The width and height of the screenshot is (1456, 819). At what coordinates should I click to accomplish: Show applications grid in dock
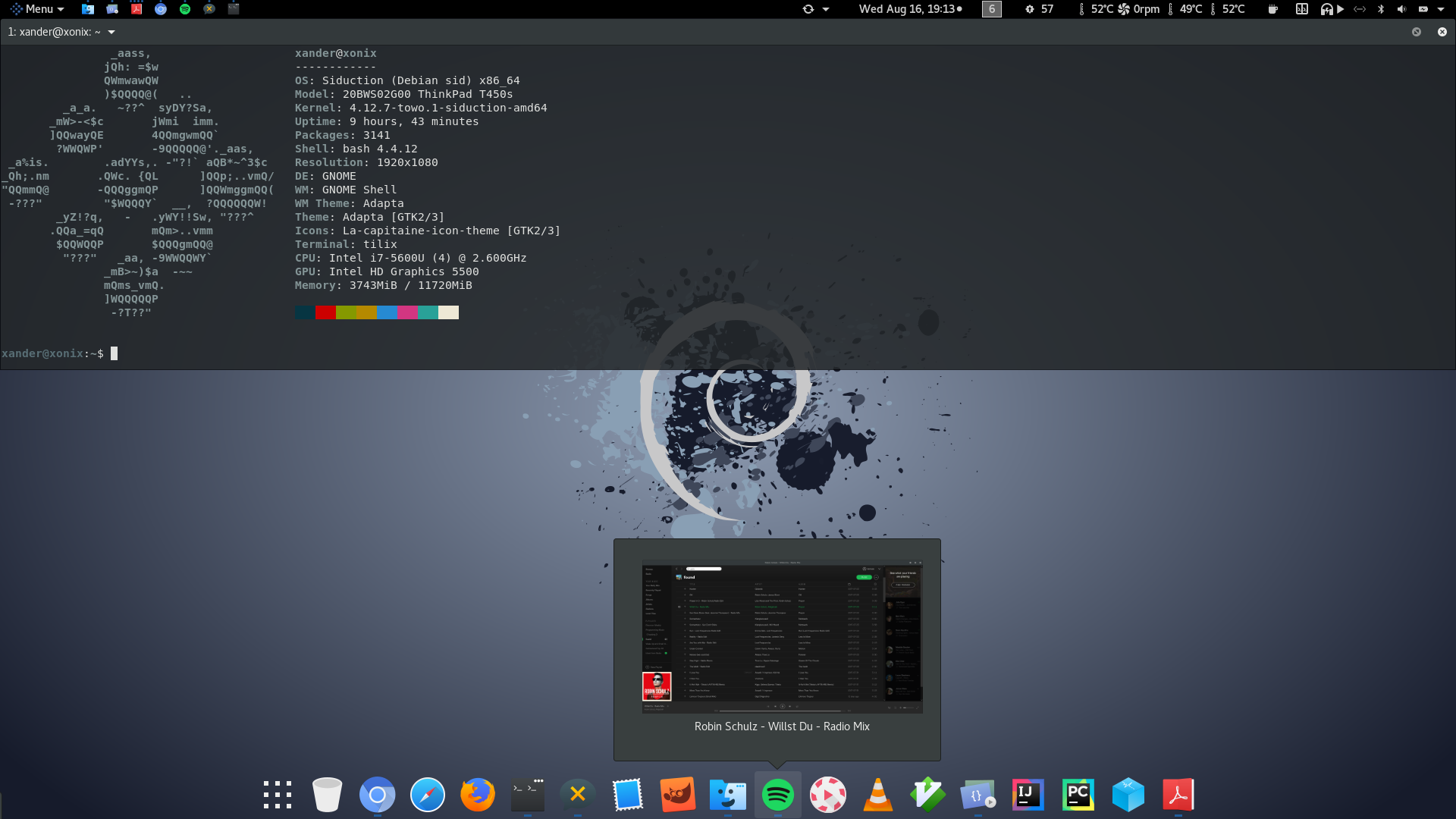tap(277, 795)
